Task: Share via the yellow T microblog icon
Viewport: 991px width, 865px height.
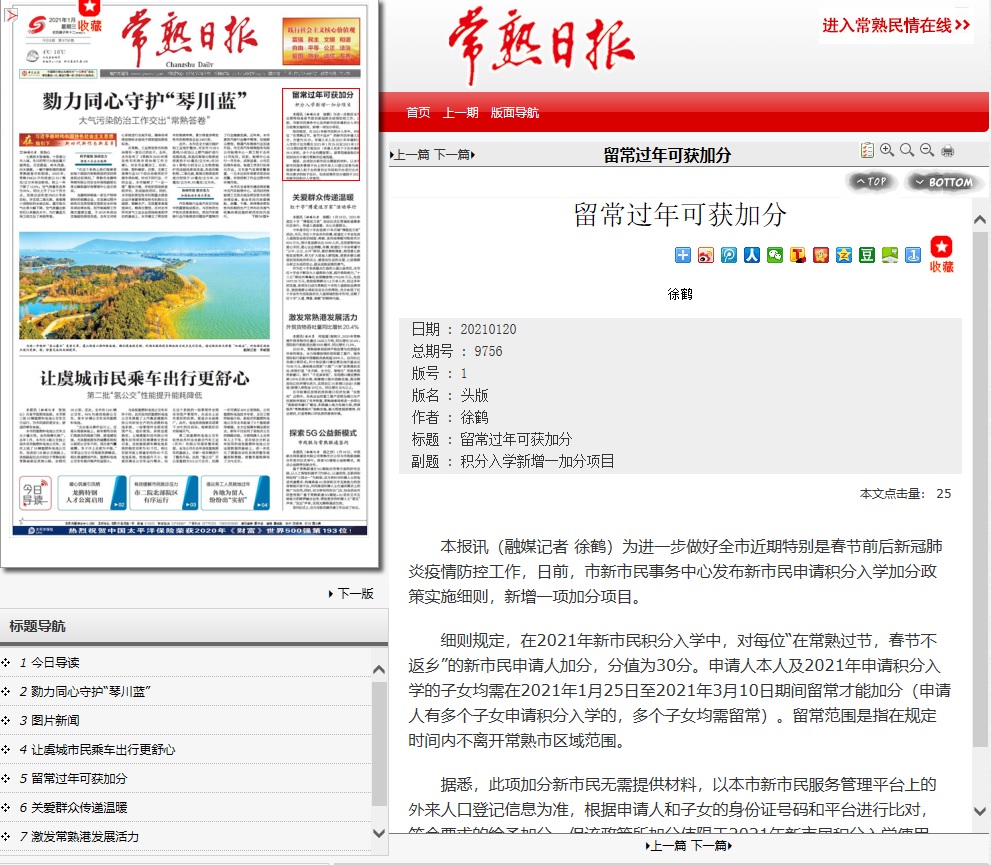Action: (798, 255)
